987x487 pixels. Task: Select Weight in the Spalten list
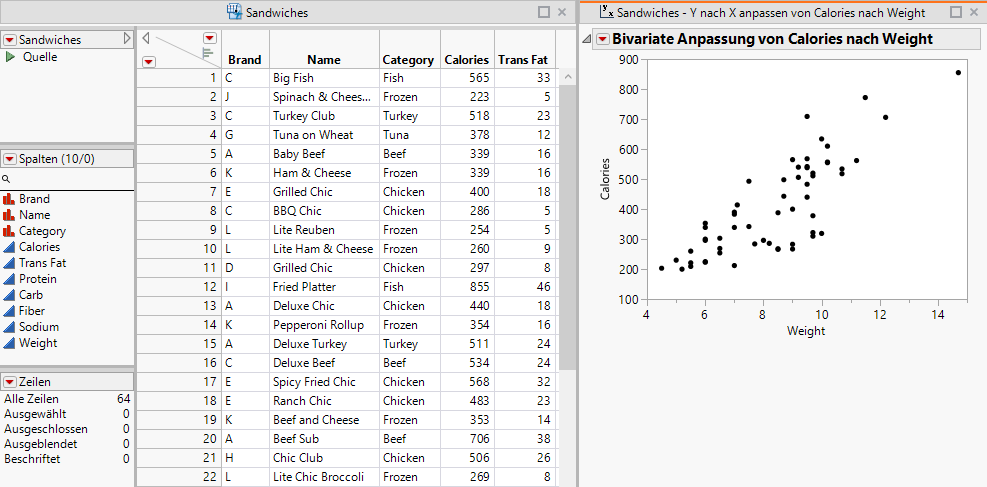point(38,343)
